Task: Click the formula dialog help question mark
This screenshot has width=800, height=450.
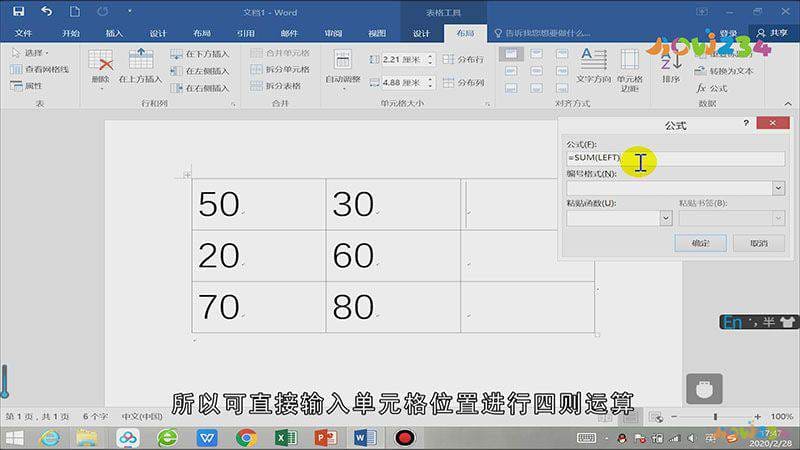Action: pyautogui.click(x=746, y=123)
